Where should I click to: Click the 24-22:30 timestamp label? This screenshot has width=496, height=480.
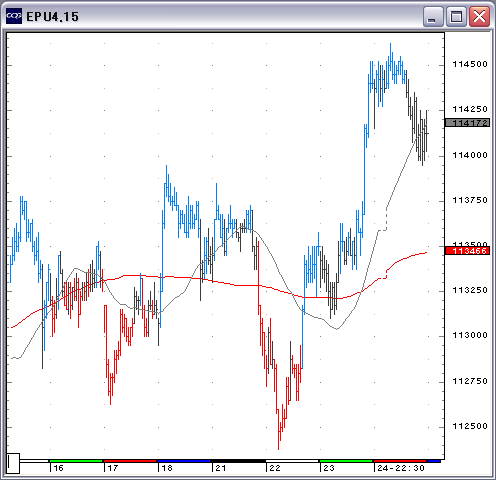click(x=401, y=468)
